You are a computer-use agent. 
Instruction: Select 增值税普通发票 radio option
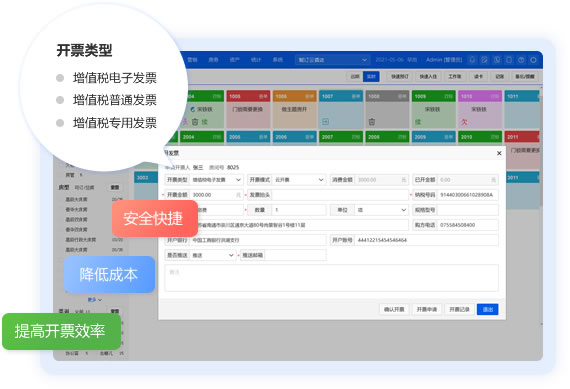coord(60,100)
